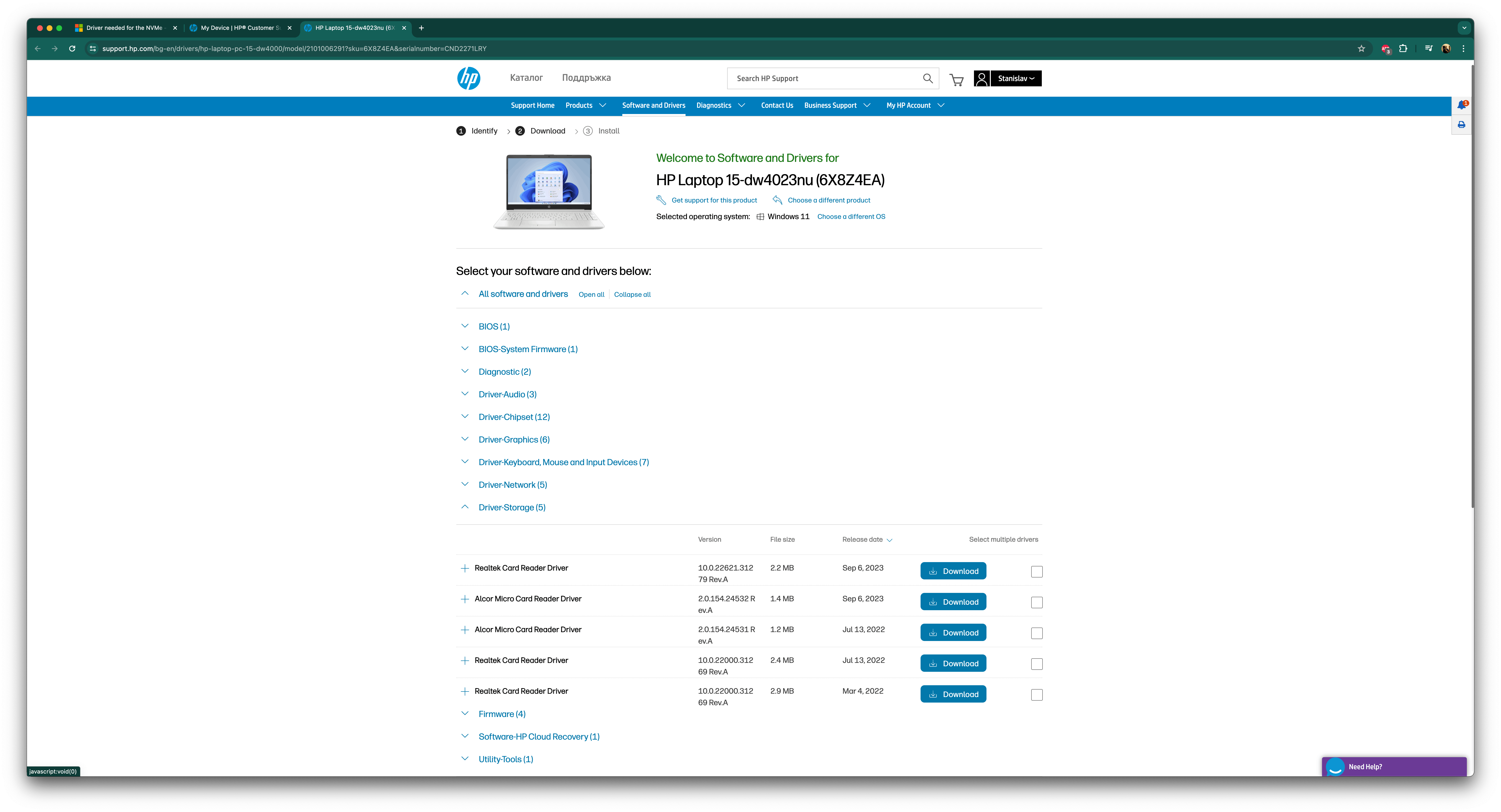1501x812 pixels.
Task: Bookmark page with star icon
Action: pos(1361,48)
